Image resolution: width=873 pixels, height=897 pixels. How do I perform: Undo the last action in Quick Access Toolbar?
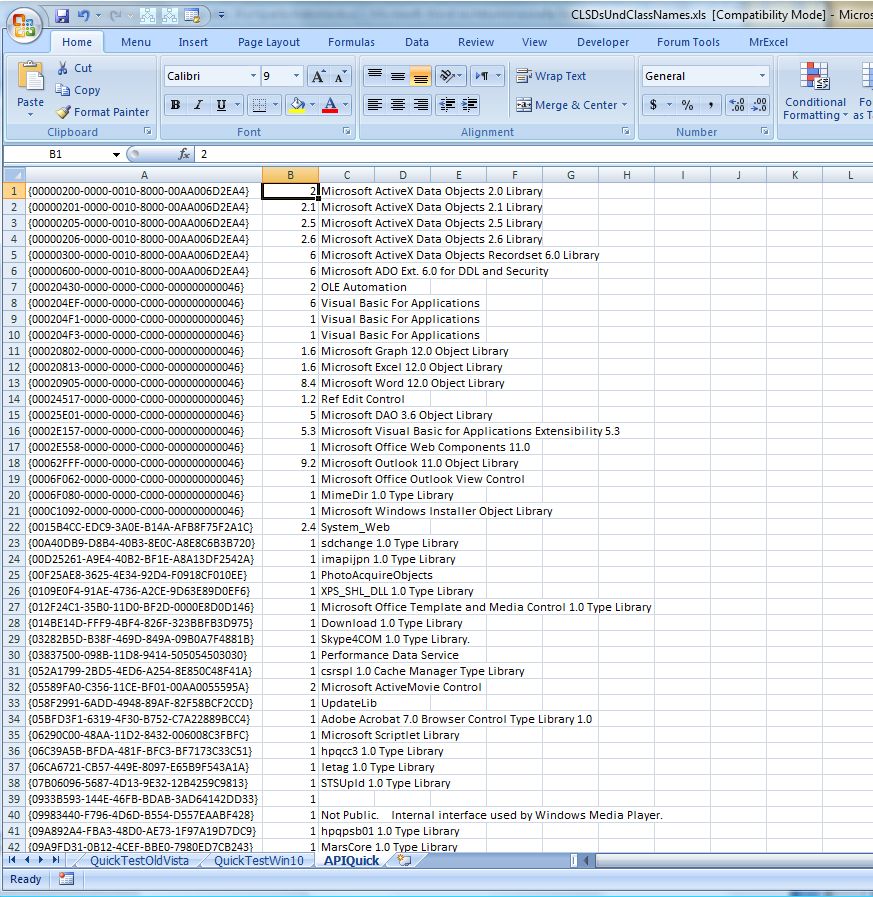click(x=84, y=15)
